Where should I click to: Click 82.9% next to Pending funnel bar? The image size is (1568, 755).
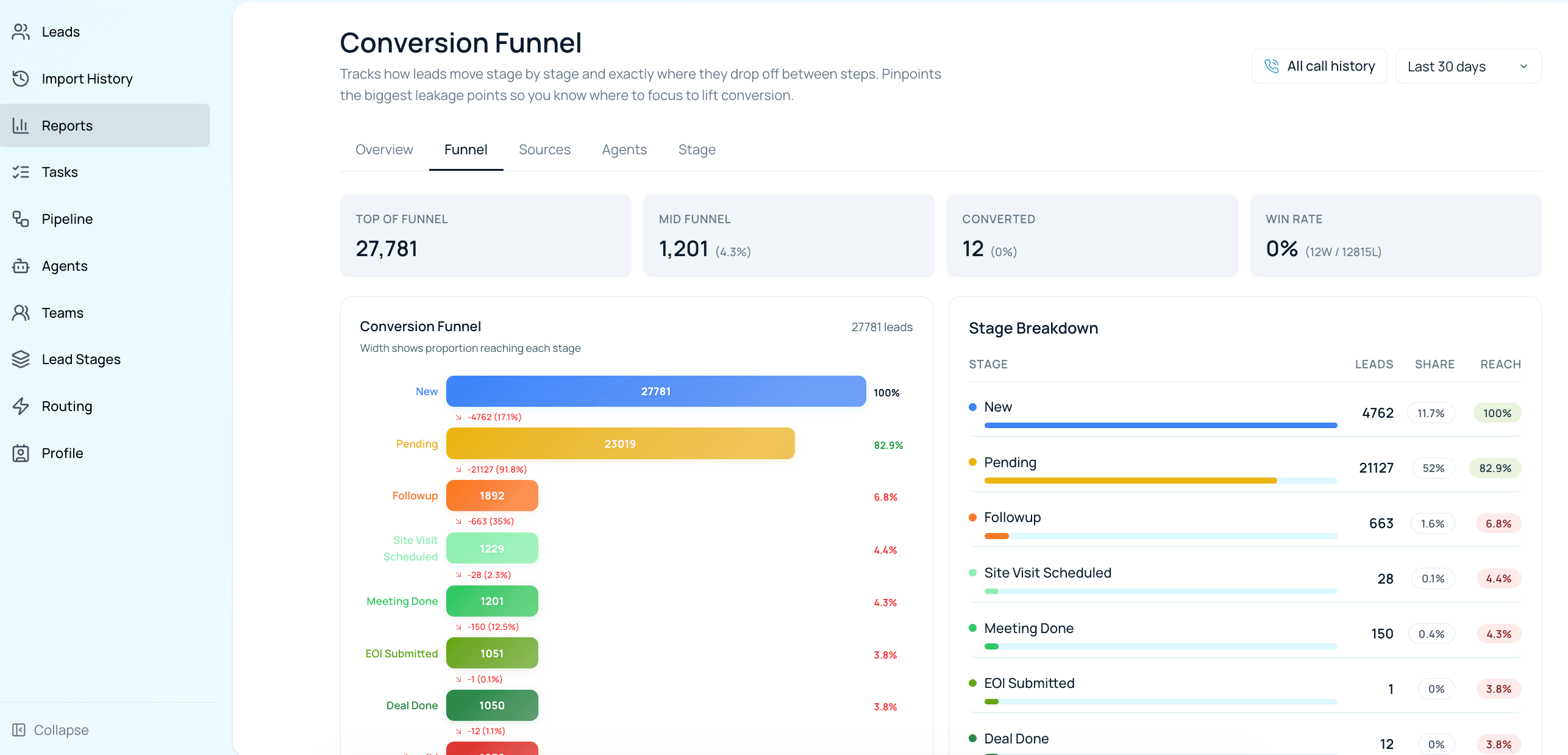pos(888,445)
